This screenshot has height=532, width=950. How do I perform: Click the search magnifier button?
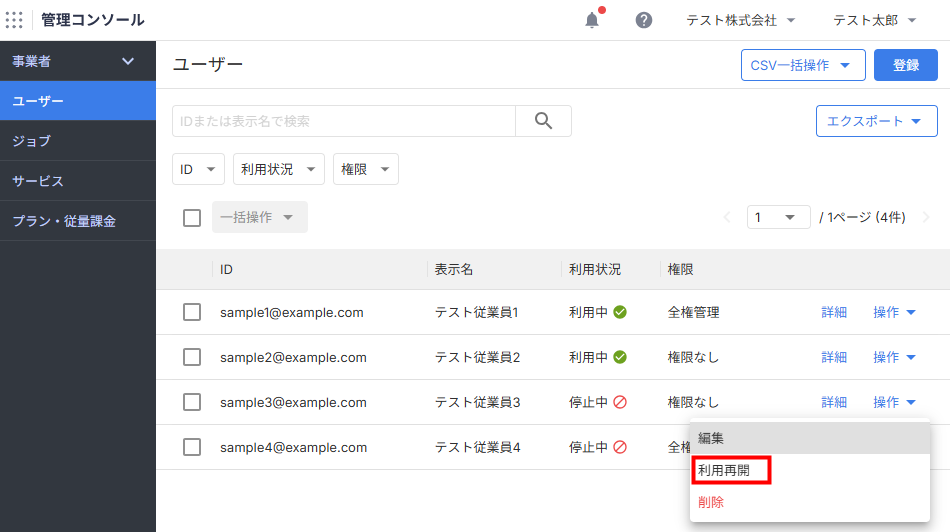(x=543, y=121)
